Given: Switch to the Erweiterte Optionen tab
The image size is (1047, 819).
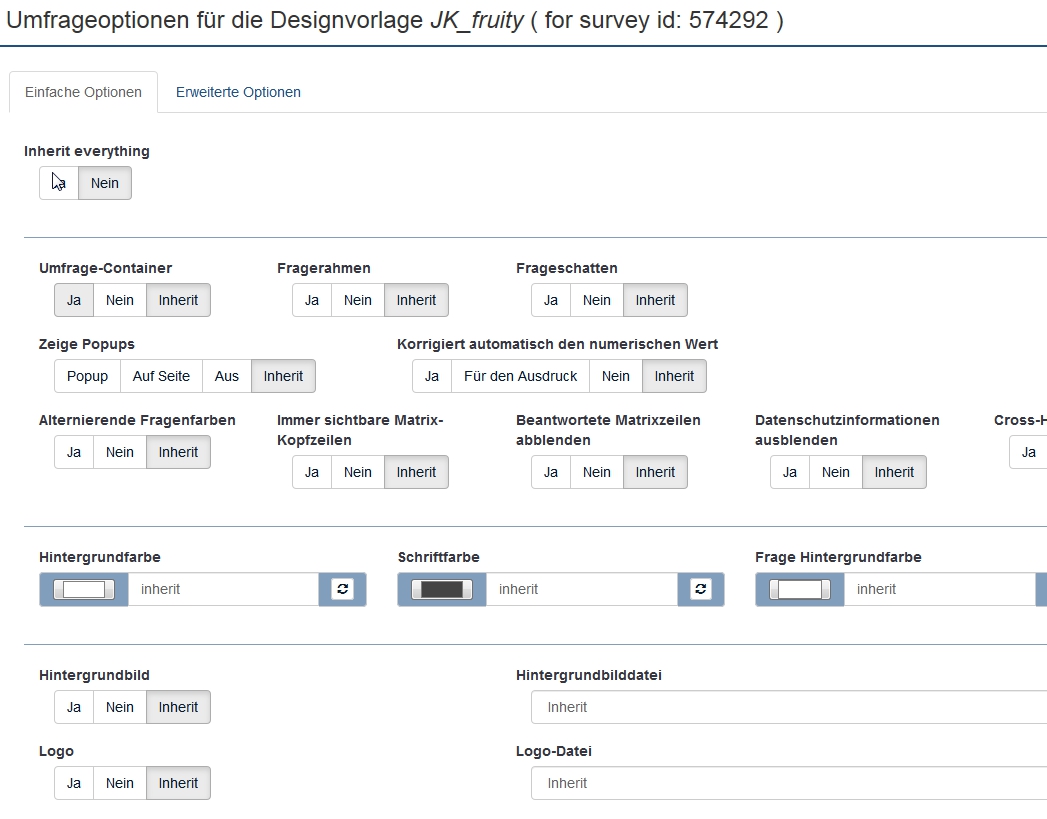Looking at the screenshot, I should [x=238, y=92].
